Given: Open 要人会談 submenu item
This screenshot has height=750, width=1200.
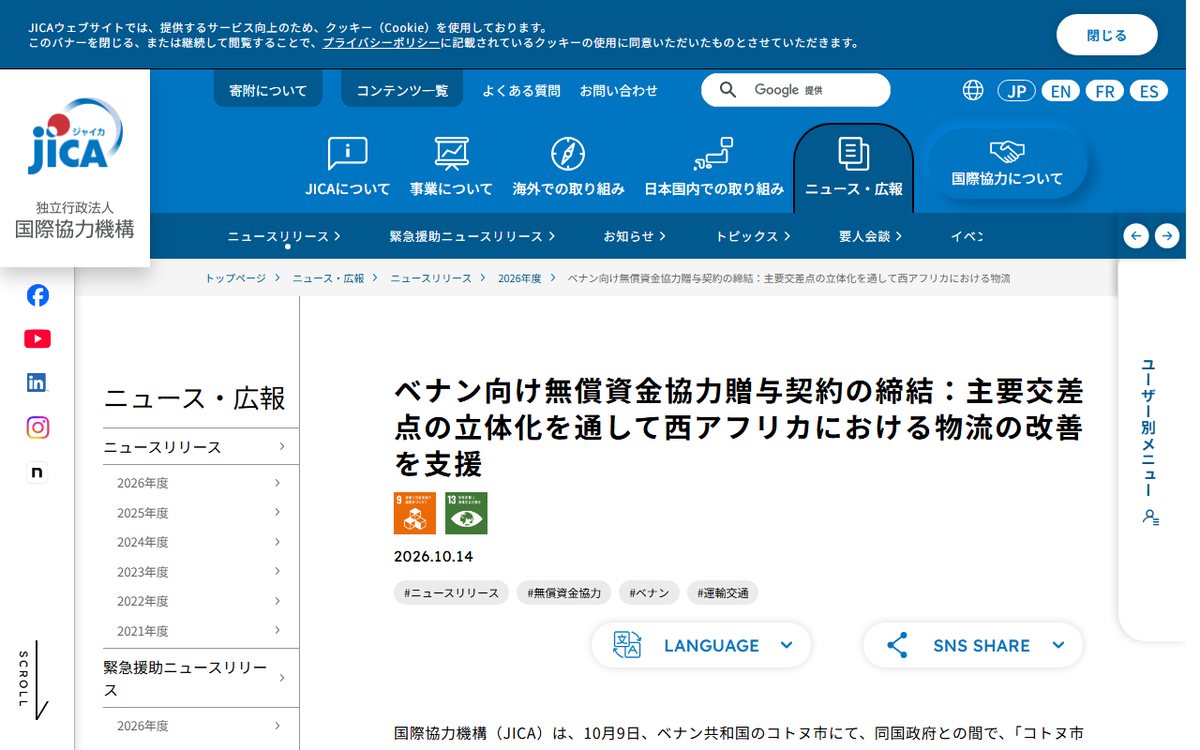Looking at the screenshot, I should 870,236.
